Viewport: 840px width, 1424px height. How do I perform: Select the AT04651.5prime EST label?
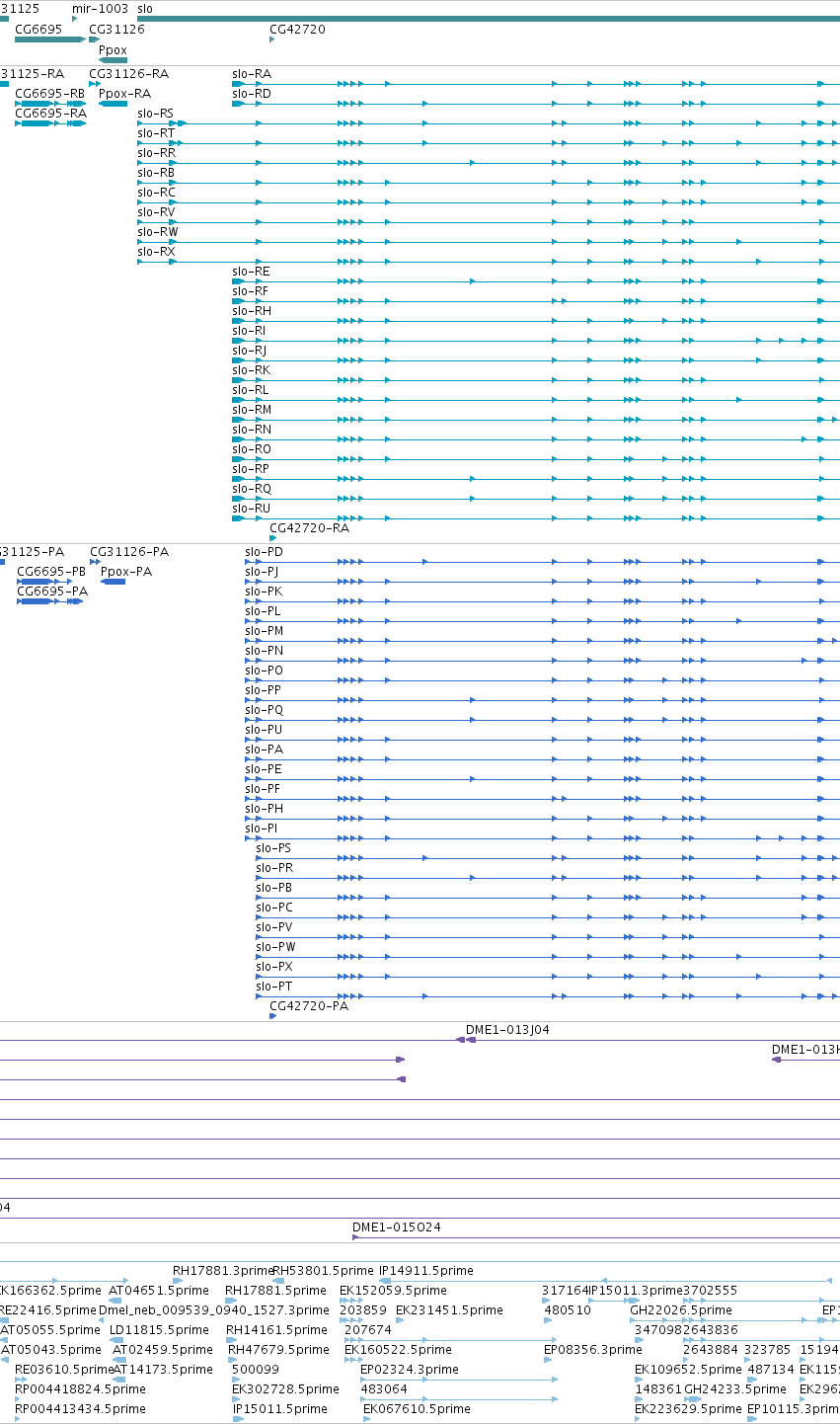tap(159, 1291)
